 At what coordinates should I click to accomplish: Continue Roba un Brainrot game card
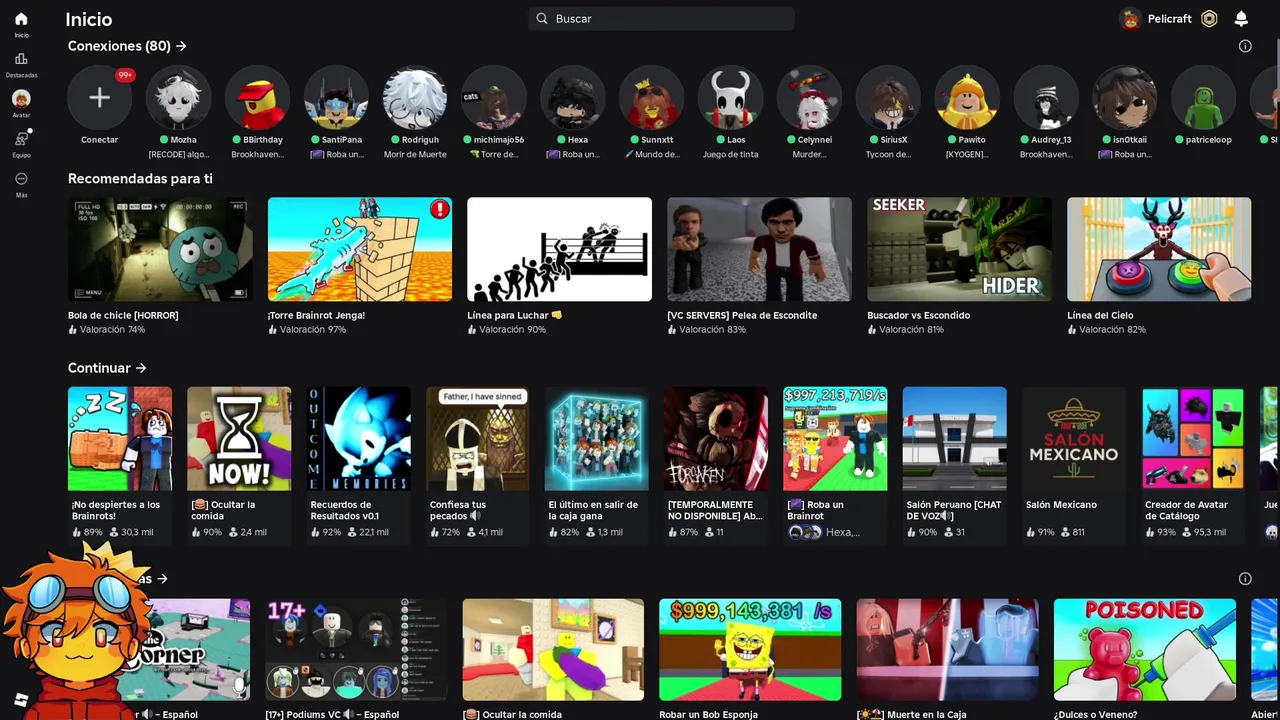(835, 464)
